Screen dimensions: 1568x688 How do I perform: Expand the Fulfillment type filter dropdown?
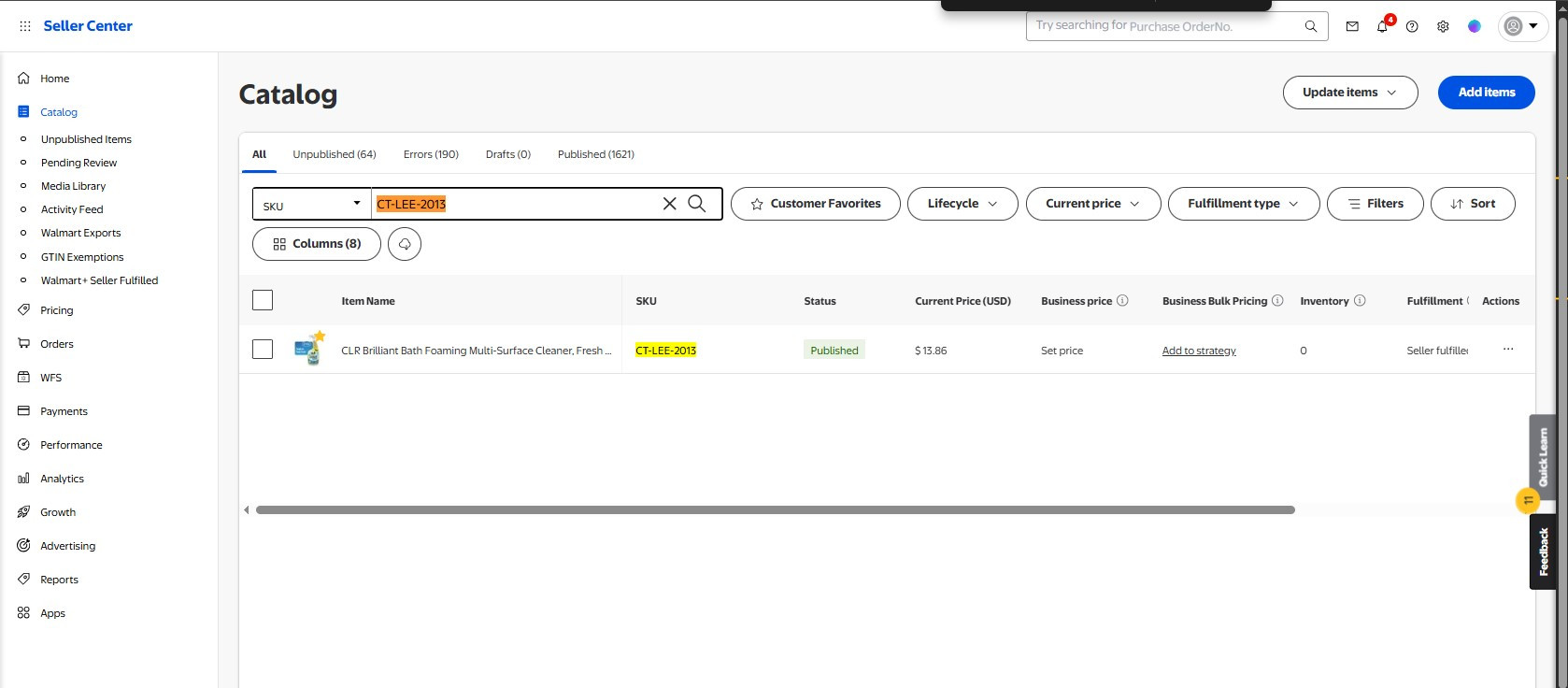click(x=1244, y=204)
